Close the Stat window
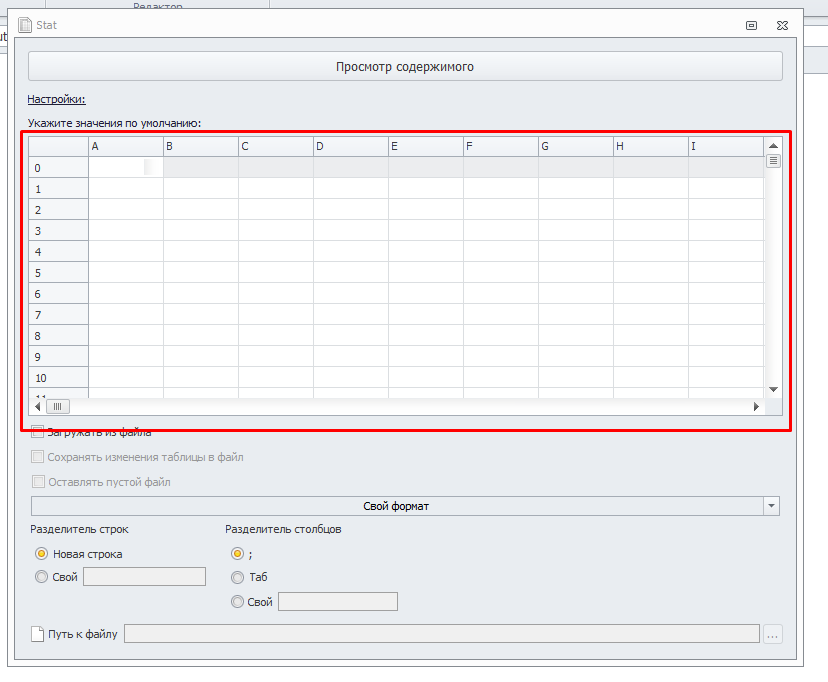 coord(783,25)
